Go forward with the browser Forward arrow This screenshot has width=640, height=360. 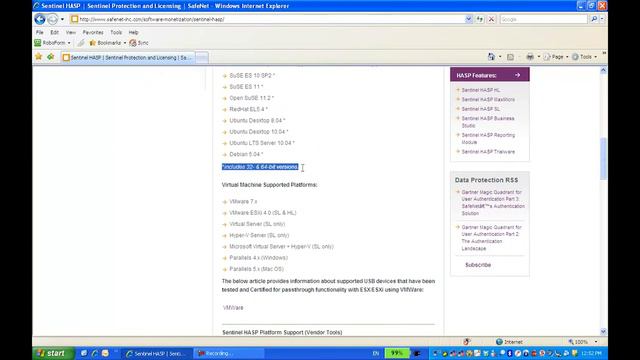pyautogui.click(x=53, y=19)
